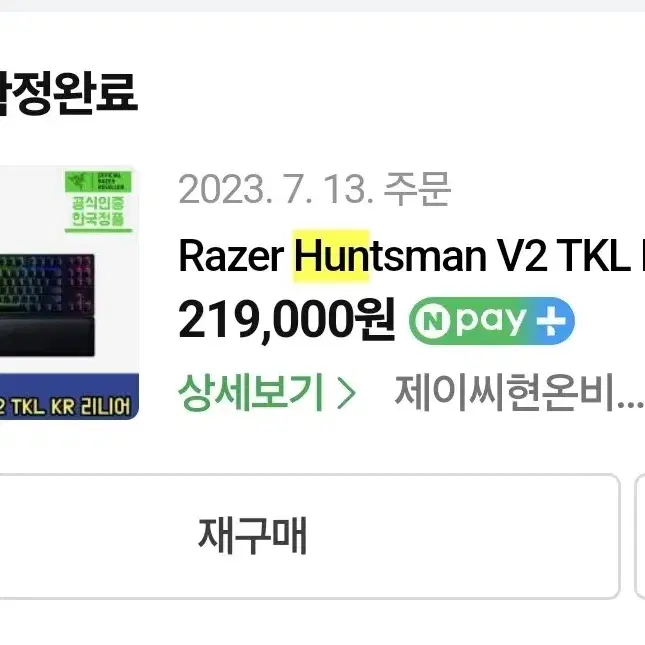Click the 2023. 7. 13. 주문 order date
The height and width of the screenshot is (645, 645).
[x=315, y=190]
